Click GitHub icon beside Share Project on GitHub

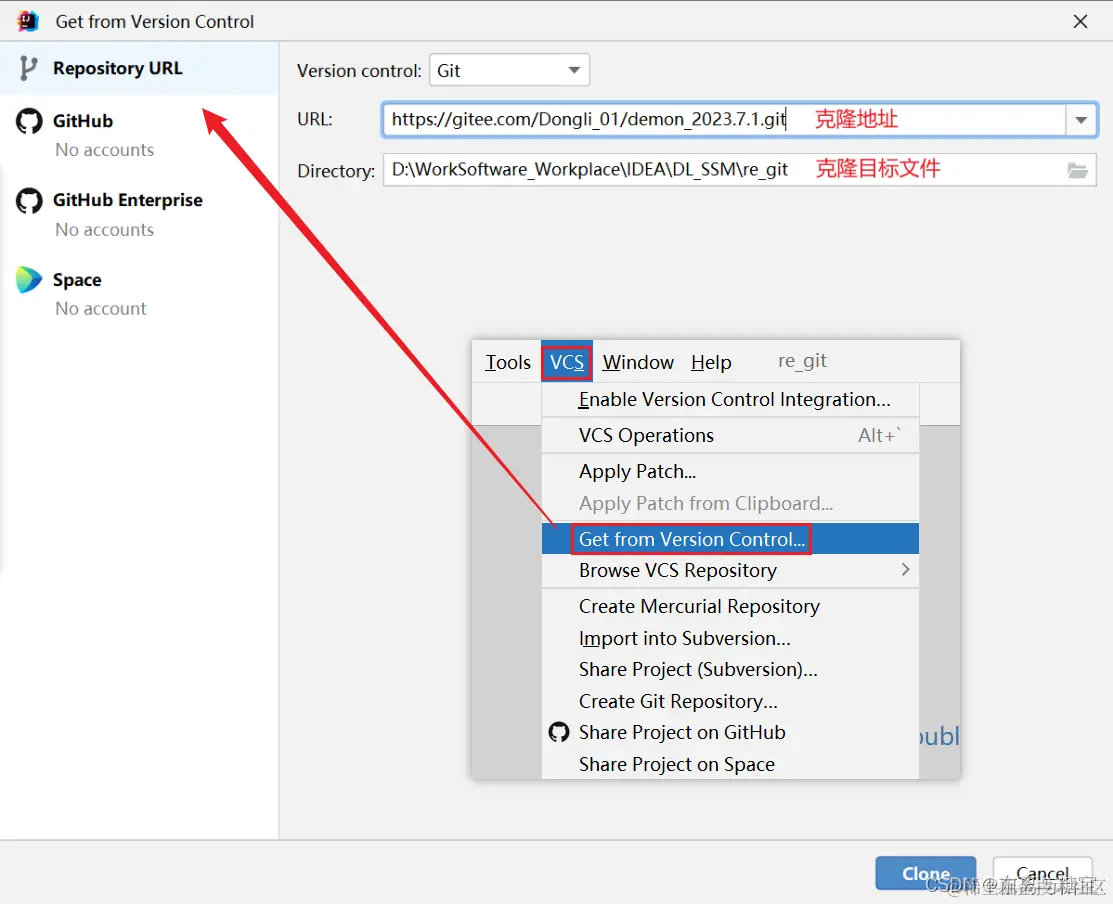(x=559, y=732)
